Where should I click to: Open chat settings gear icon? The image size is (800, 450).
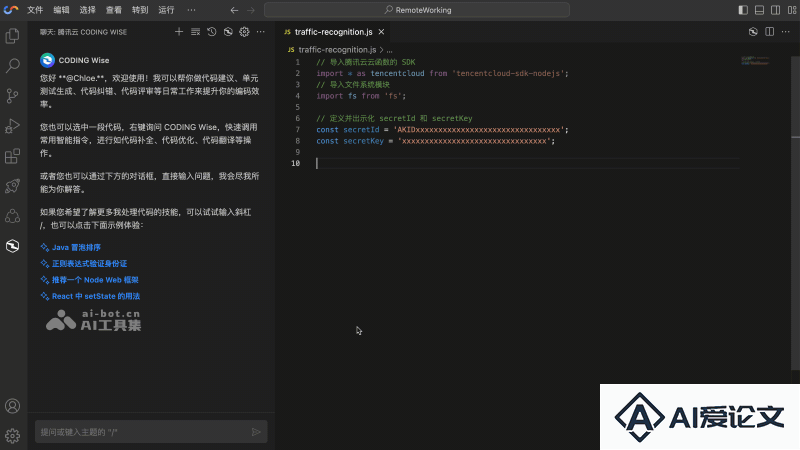point(244,32)
